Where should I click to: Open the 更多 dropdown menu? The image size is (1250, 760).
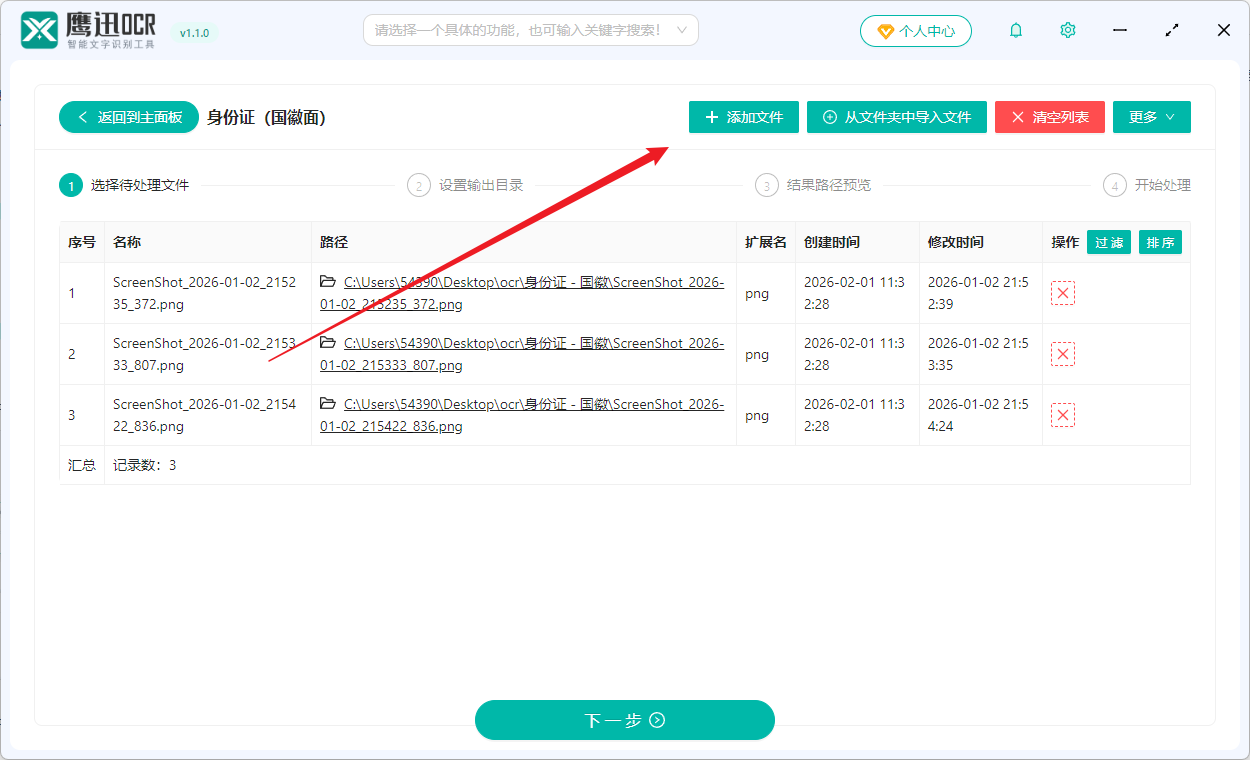tap(1151, 117)
